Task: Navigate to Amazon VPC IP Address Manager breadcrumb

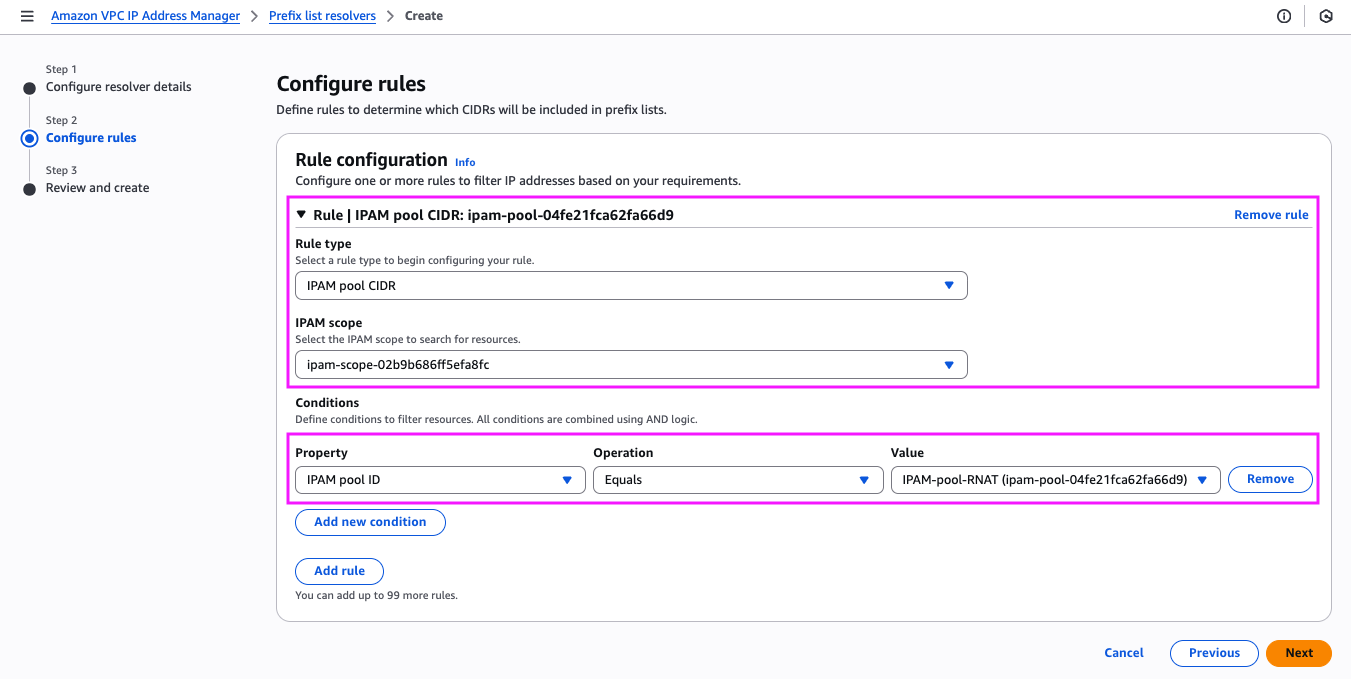Action: tap(145, 15)
